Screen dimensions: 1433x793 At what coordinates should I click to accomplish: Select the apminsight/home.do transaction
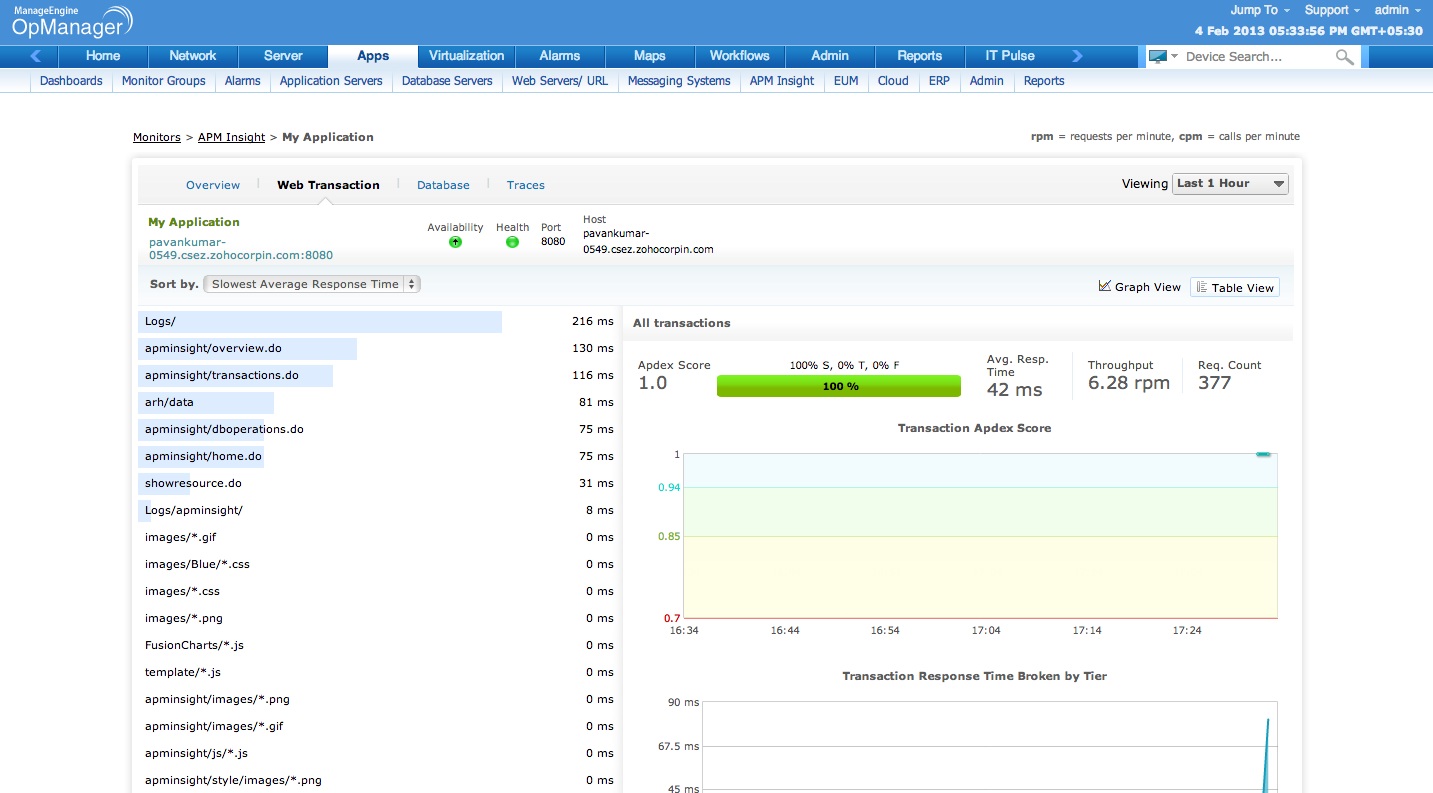coord(378,456)
